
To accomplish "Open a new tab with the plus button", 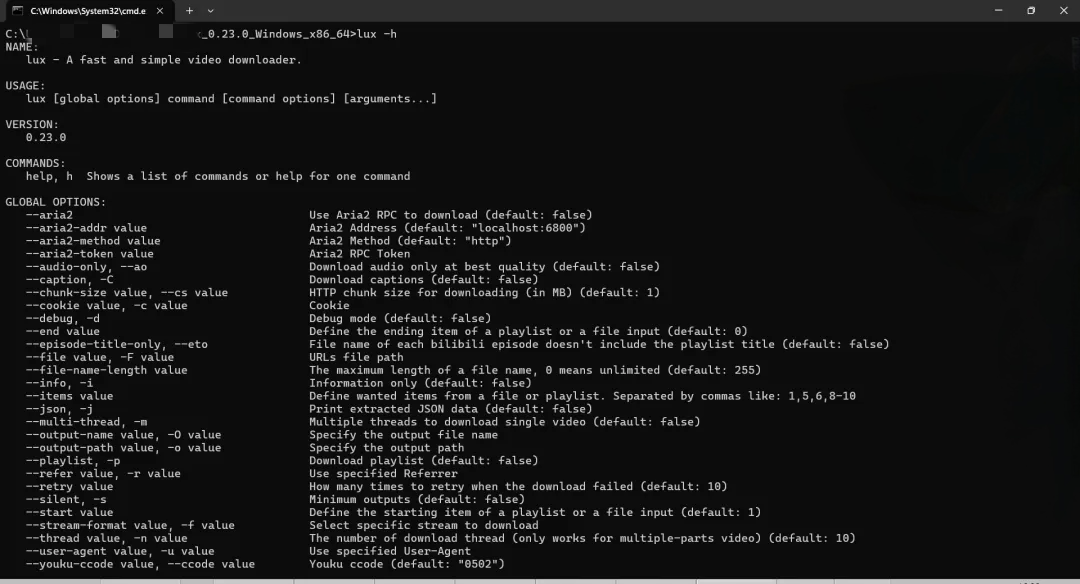I will pos(189,10).
